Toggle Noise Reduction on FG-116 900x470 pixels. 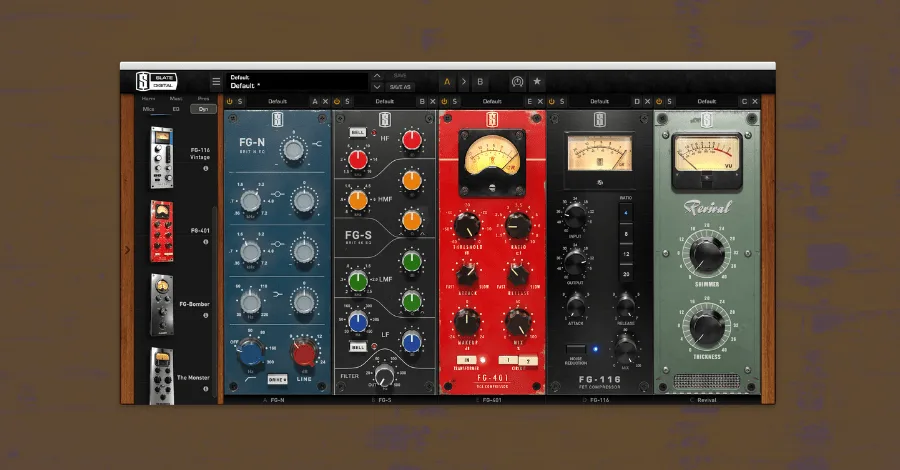click(x=576, y=349)
